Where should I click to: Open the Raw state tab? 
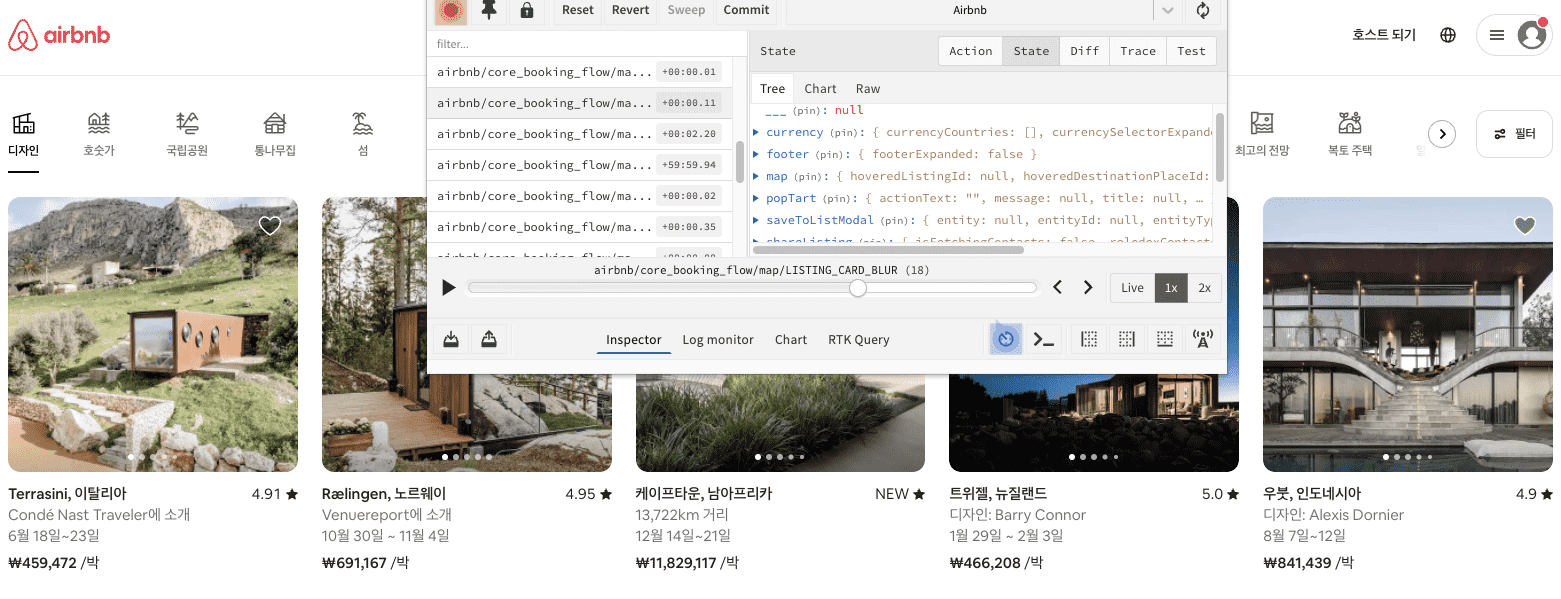(x=868, y=88)
